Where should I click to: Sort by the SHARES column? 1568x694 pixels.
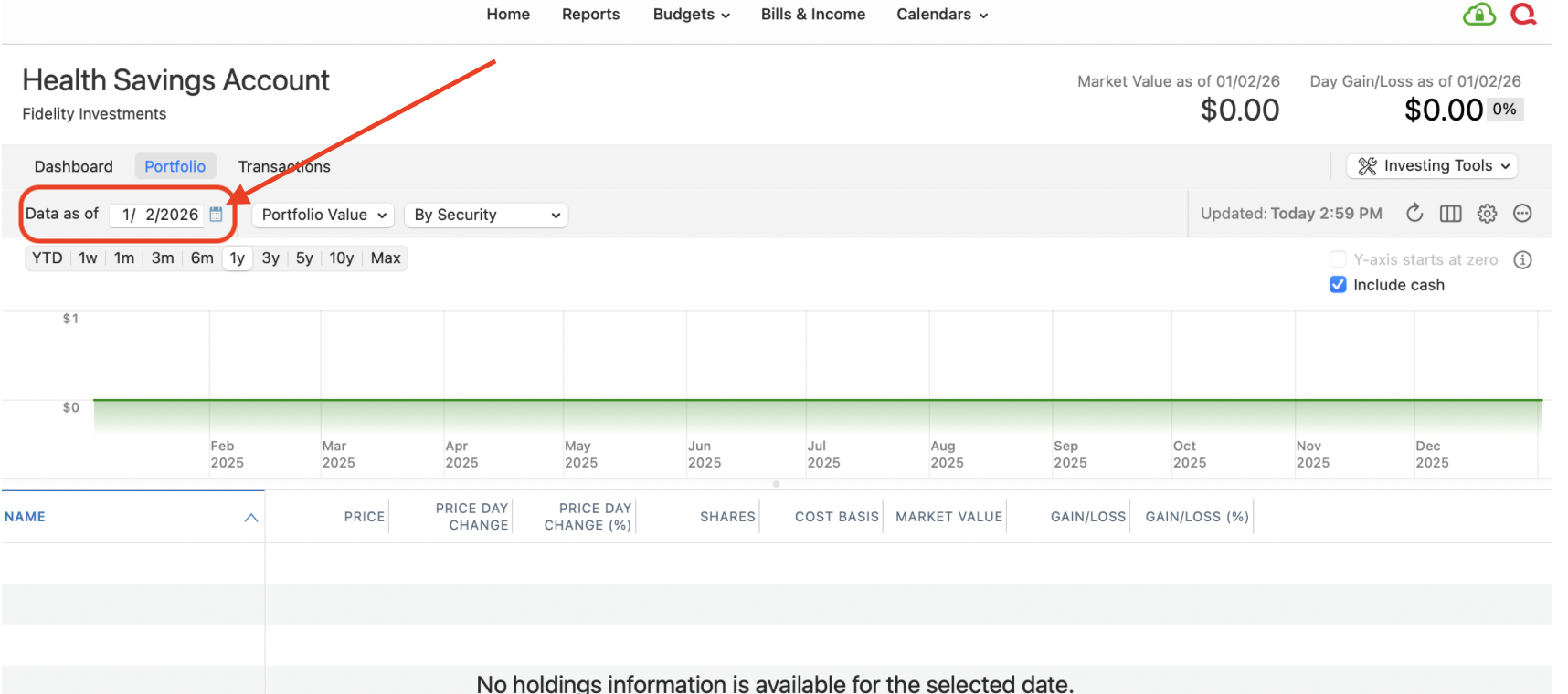coord(727,517)
